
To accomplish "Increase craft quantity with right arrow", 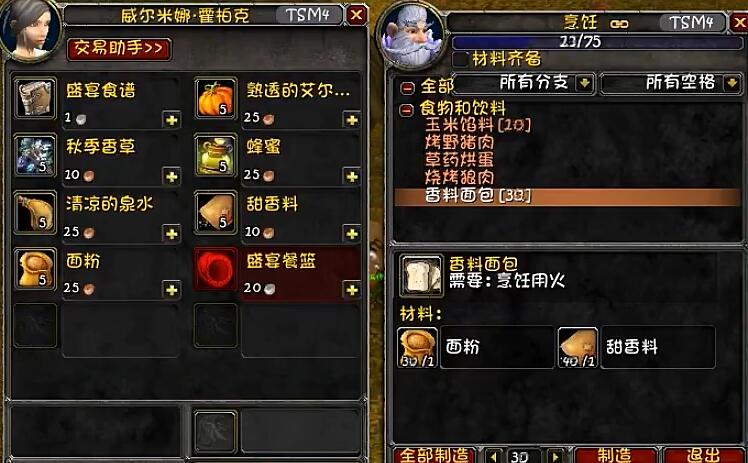I will 554,456.
